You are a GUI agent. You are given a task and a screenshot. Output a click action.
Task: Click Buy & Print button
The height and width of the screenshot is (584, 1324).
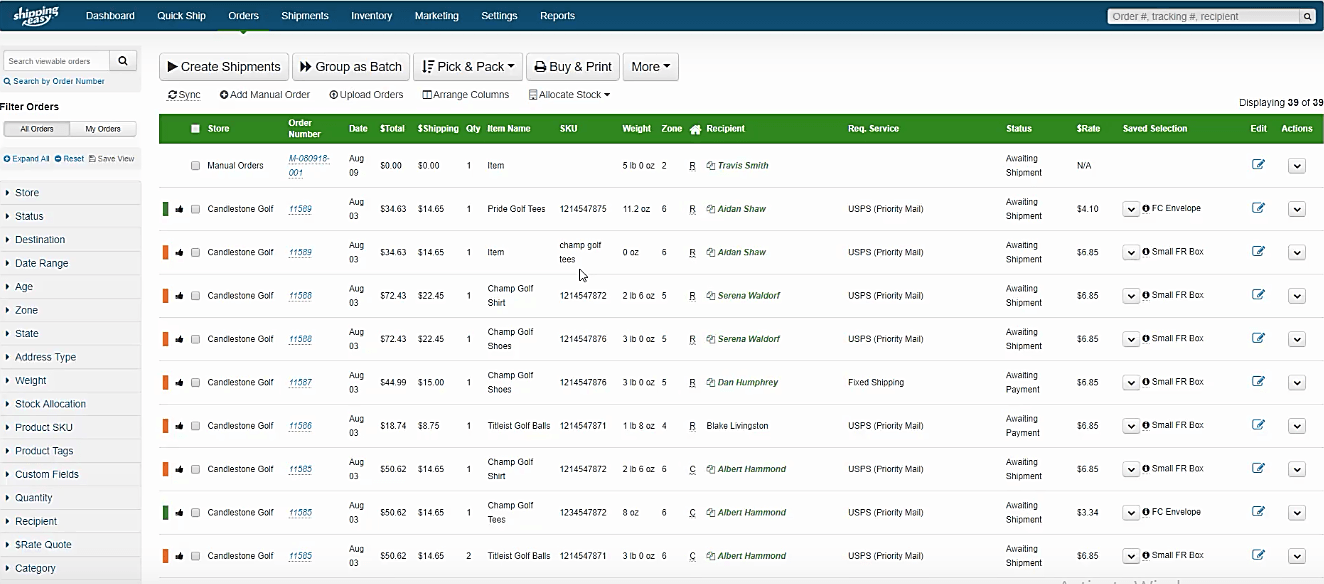(573, 67)
